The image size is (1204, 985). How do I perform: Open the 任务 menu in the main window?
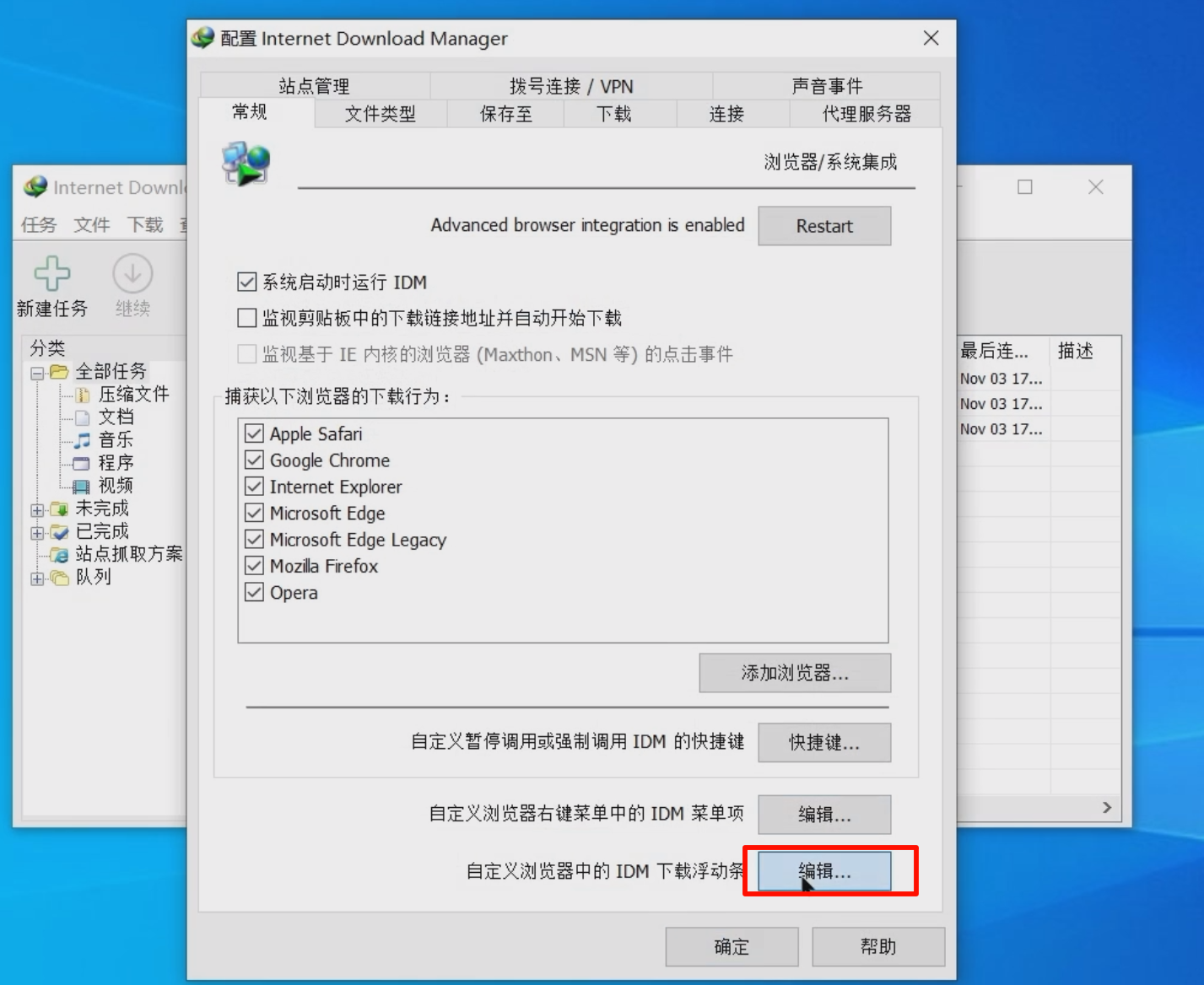[39, 224]
